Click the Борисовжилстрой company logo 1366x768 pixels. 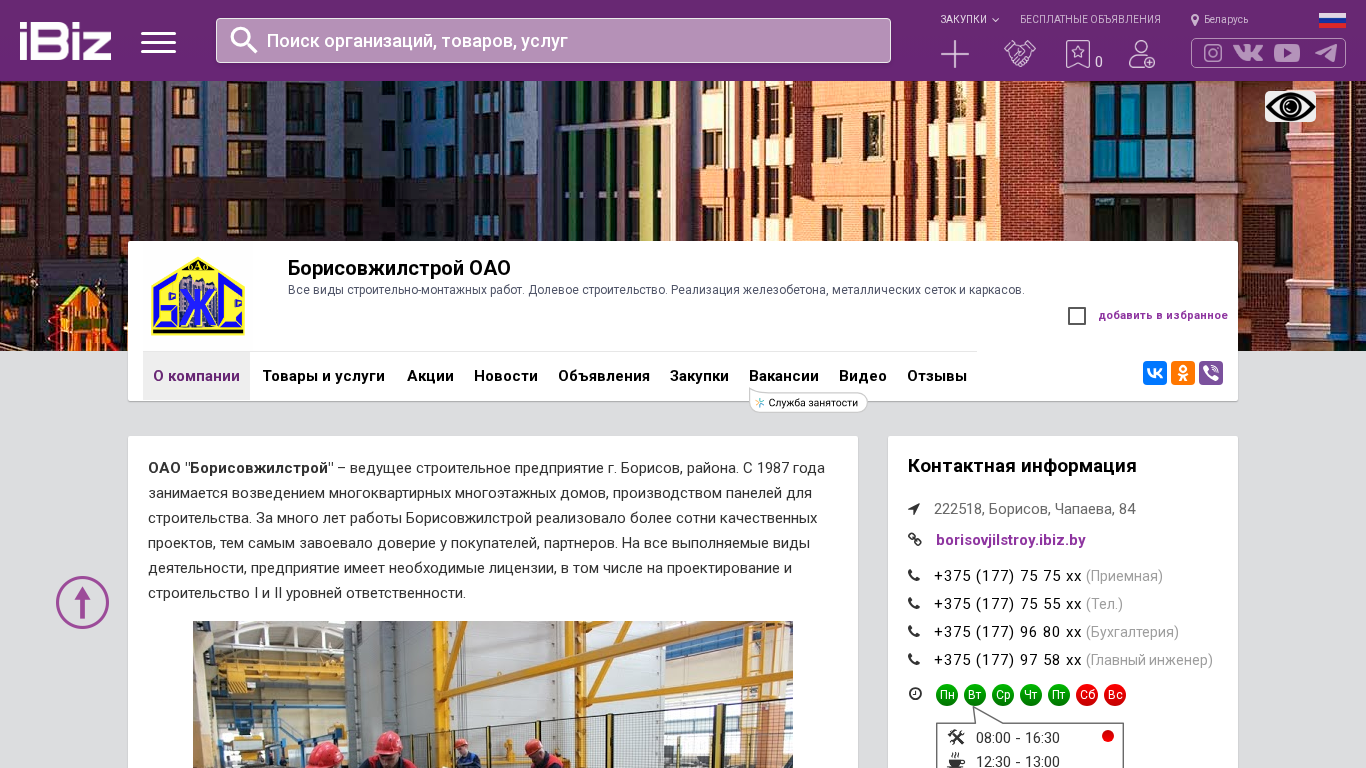198,295
